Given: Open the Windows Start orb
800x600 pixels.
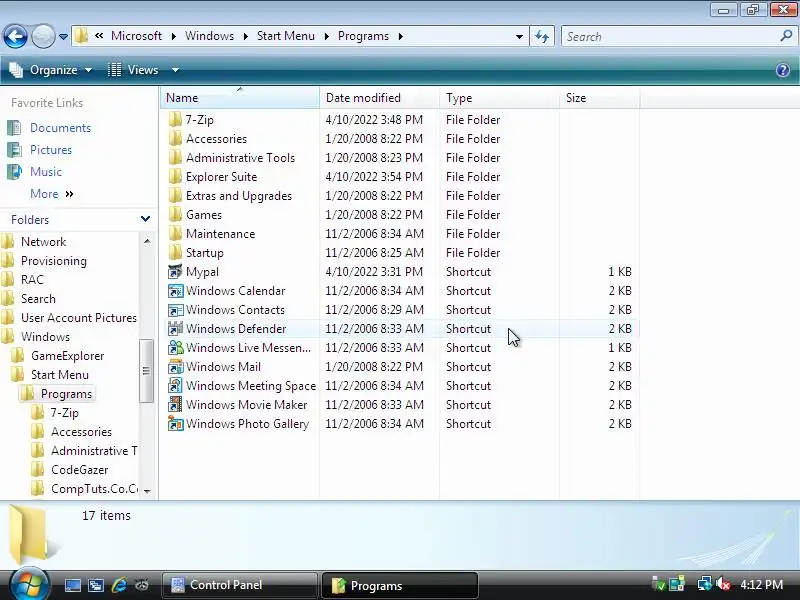Looking at the screenshot, I should point(29,584).
